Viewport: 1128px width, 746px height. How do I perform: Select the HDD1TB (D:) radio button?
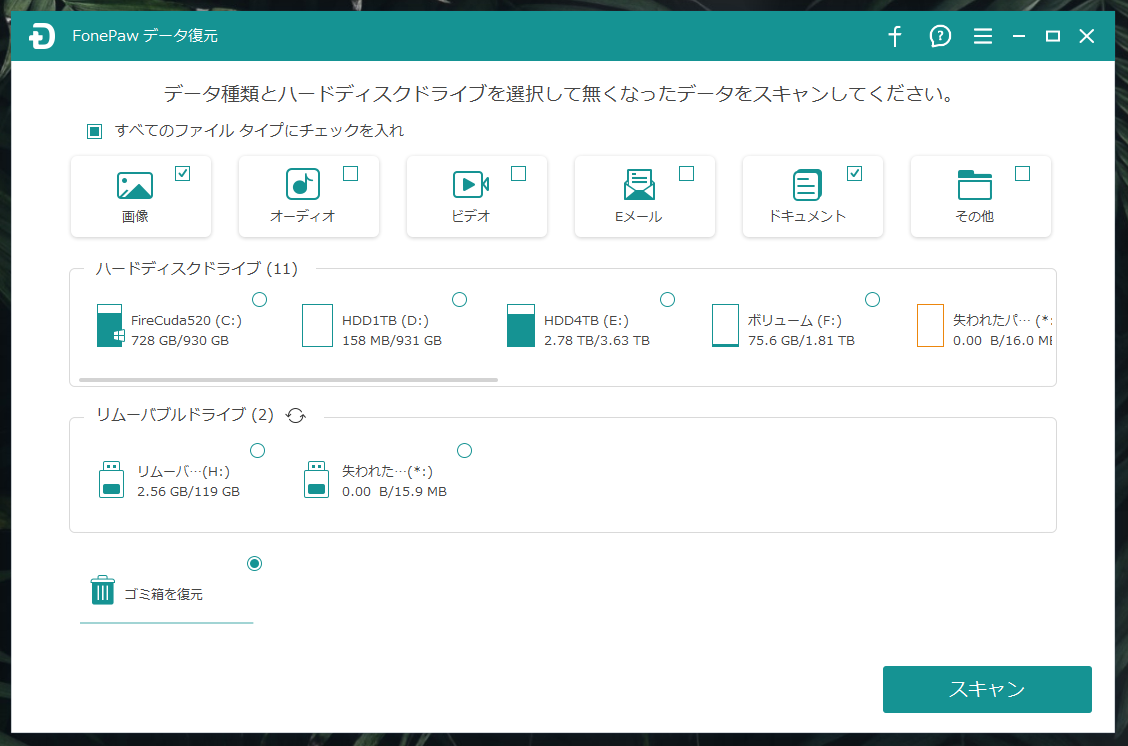click(x=460, y=299)
